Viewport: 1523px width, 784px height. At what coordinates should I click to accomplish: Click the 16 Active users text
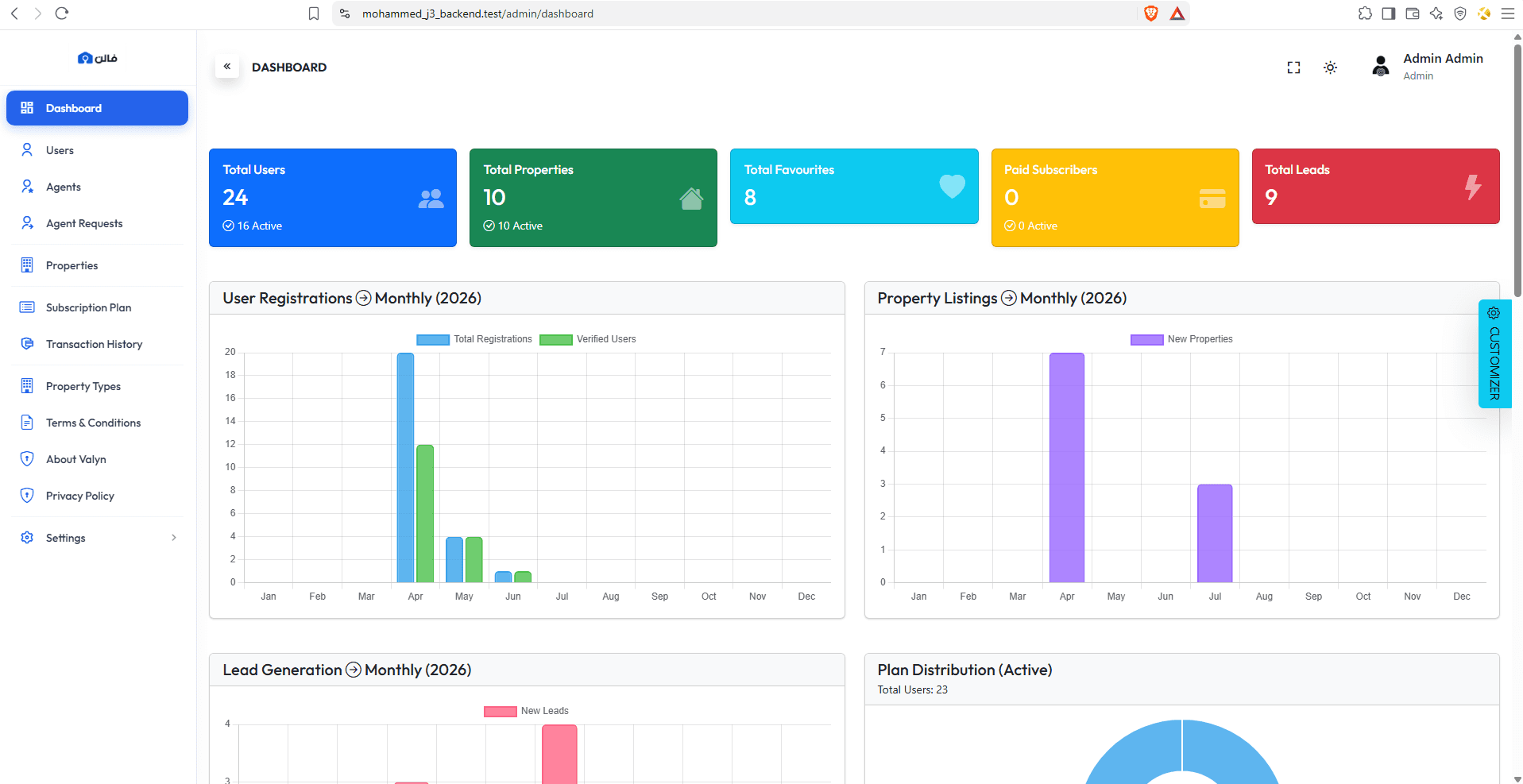[253, 226]
